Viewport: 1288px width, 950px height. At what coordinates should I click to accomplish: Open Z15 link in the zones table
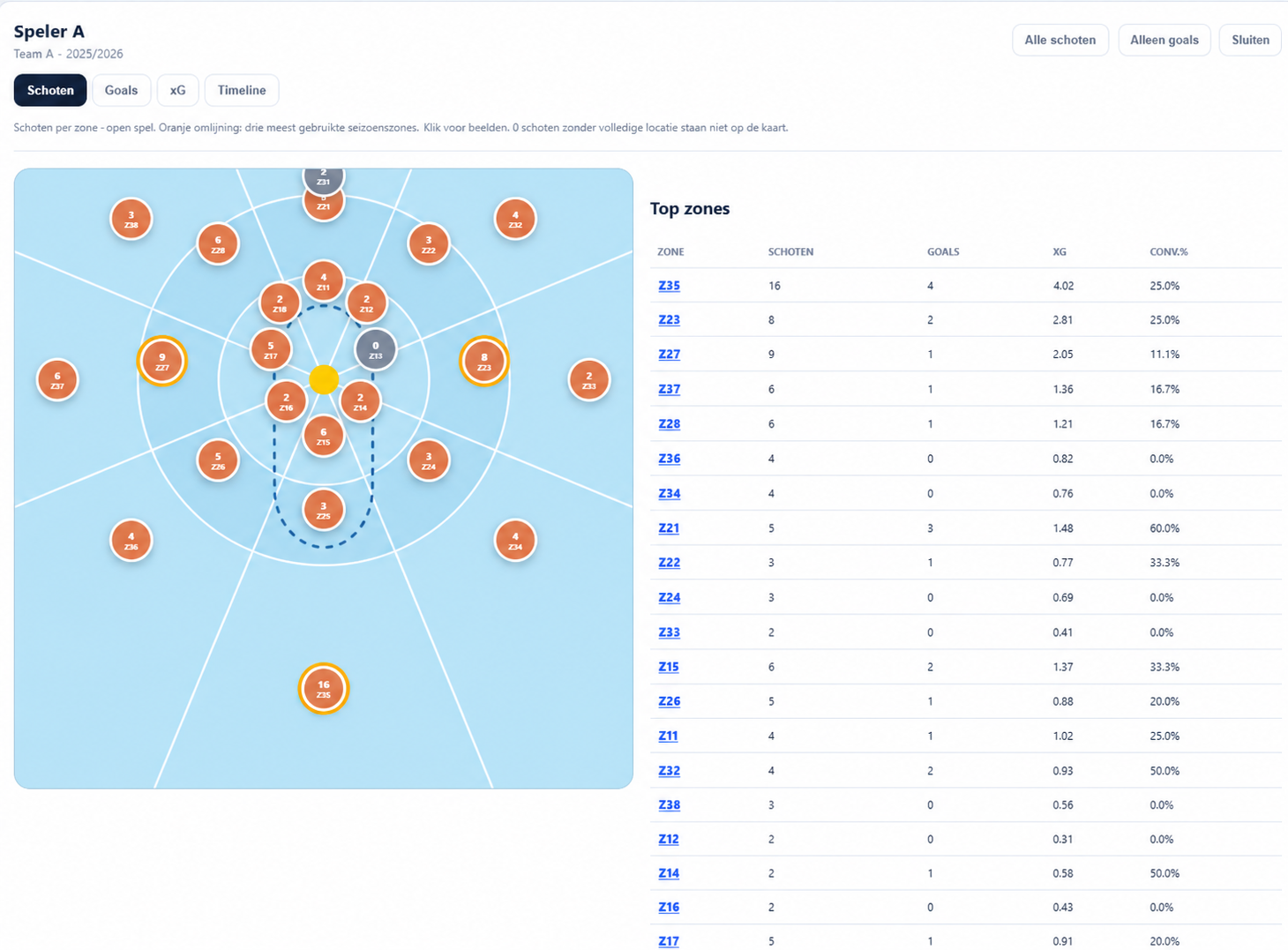click(x=669, y=667)
